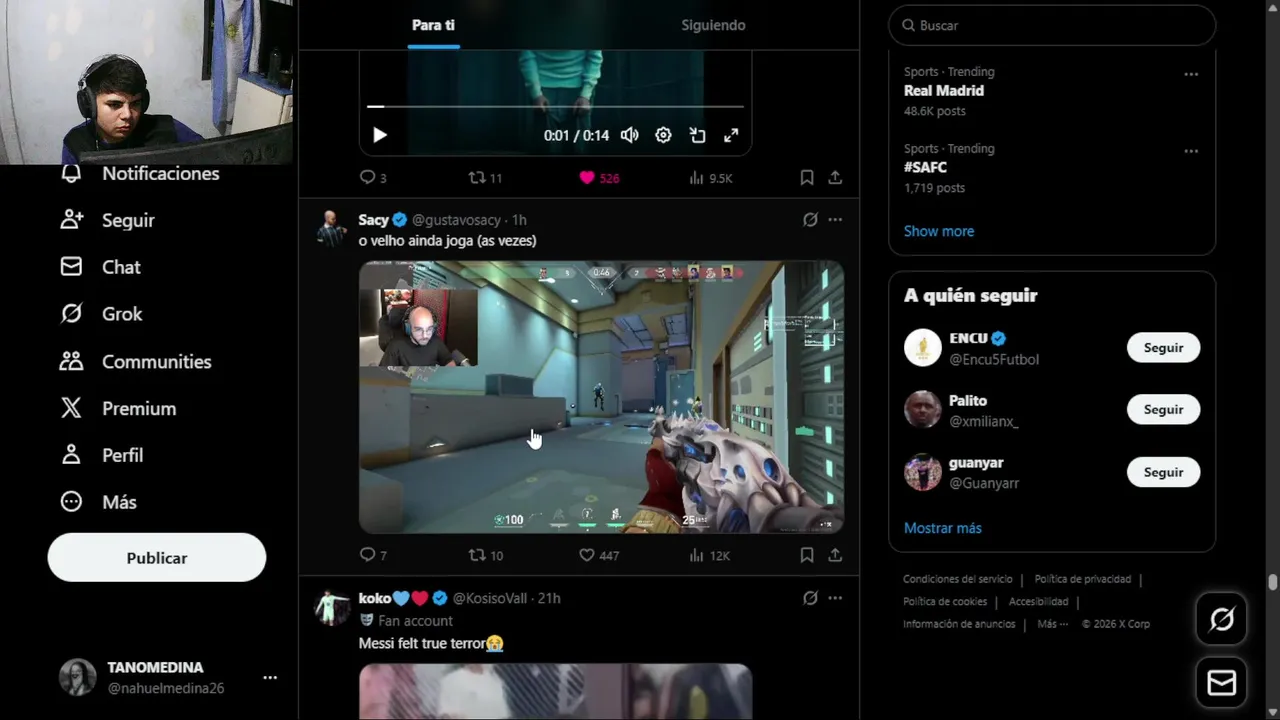Repost the top post with 11 reposts
The height and width of the screenshot is (720, 1280).
485,177
